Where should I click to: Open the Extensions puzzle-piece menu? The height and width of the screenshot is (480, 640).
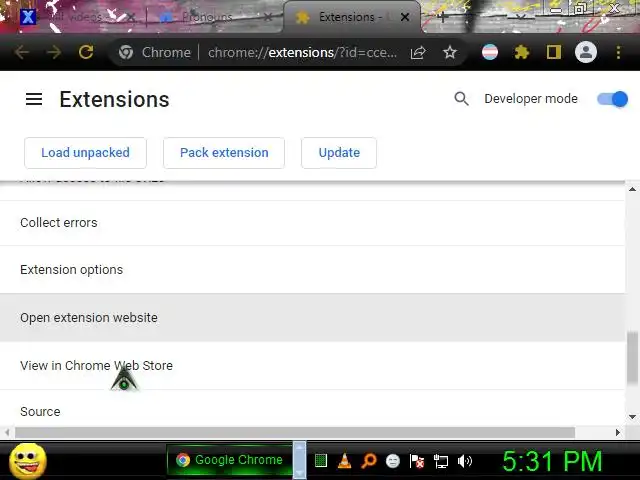tap(522, 52)
